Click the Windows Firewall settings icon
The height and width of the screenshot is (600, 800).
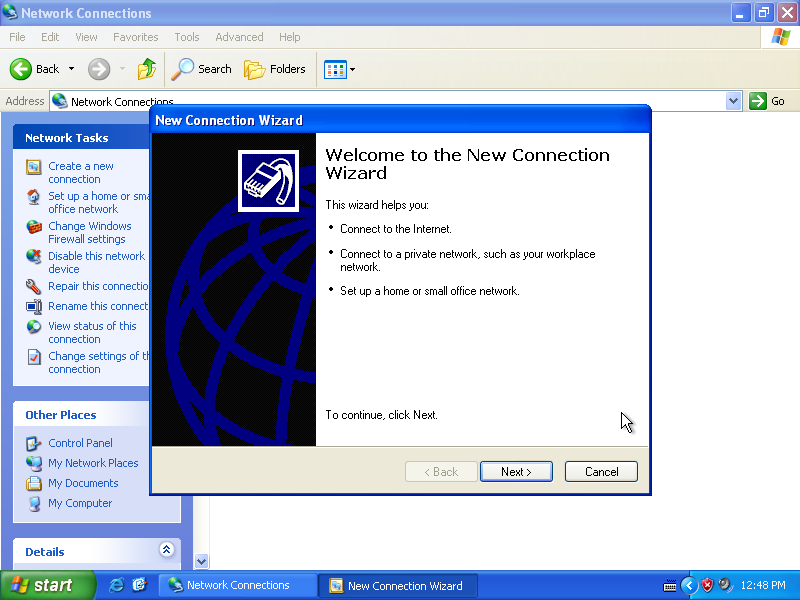coord(34,227)
